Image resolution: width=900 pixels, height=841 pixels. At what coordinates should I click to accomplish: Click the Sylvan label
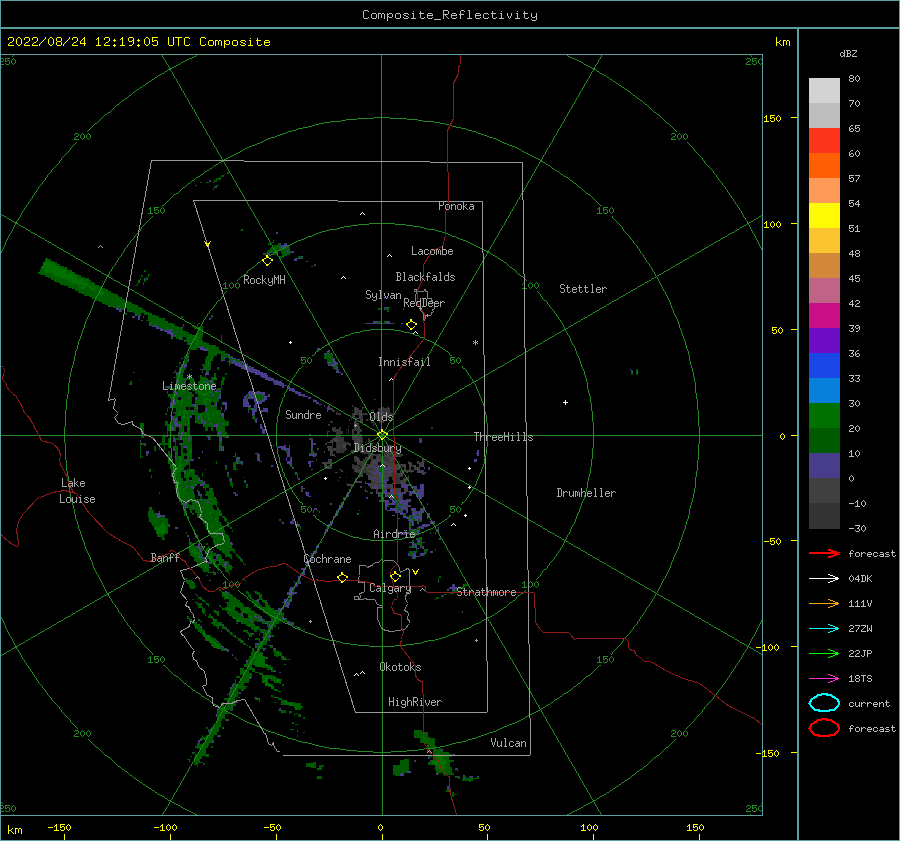tap(383, 295)
